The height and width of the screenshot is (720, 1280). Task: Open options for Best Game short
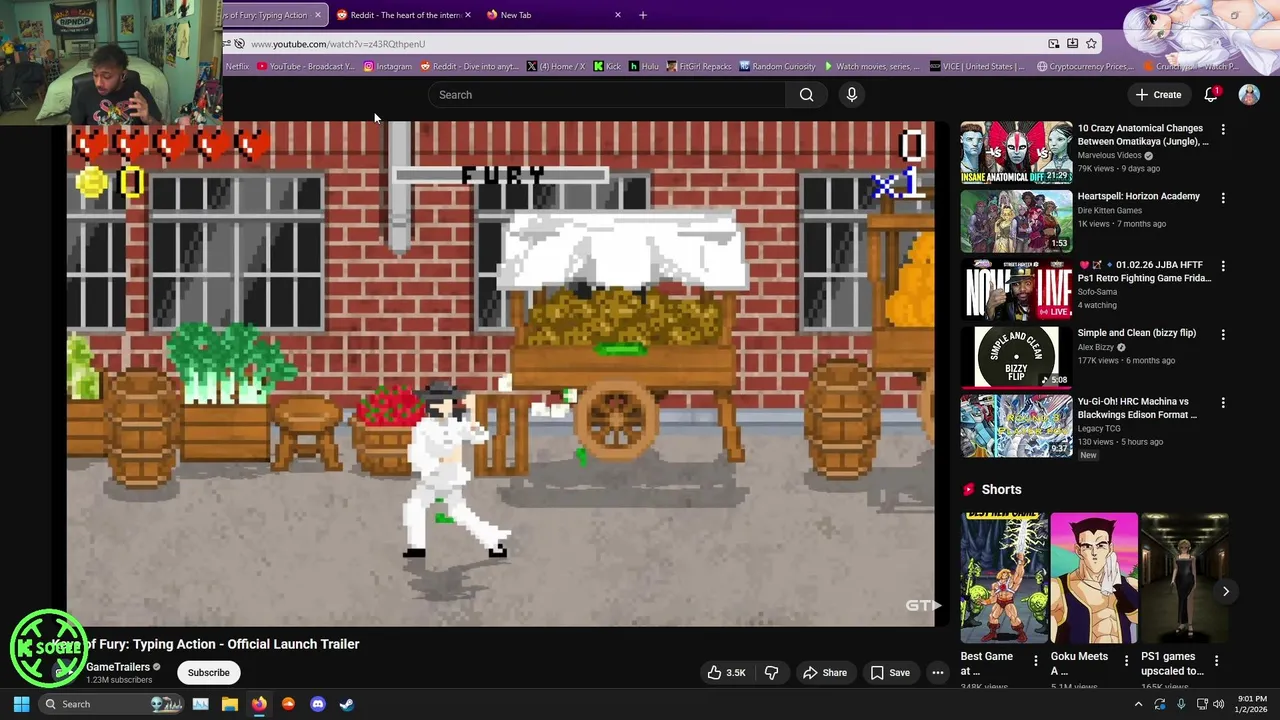1035,661
